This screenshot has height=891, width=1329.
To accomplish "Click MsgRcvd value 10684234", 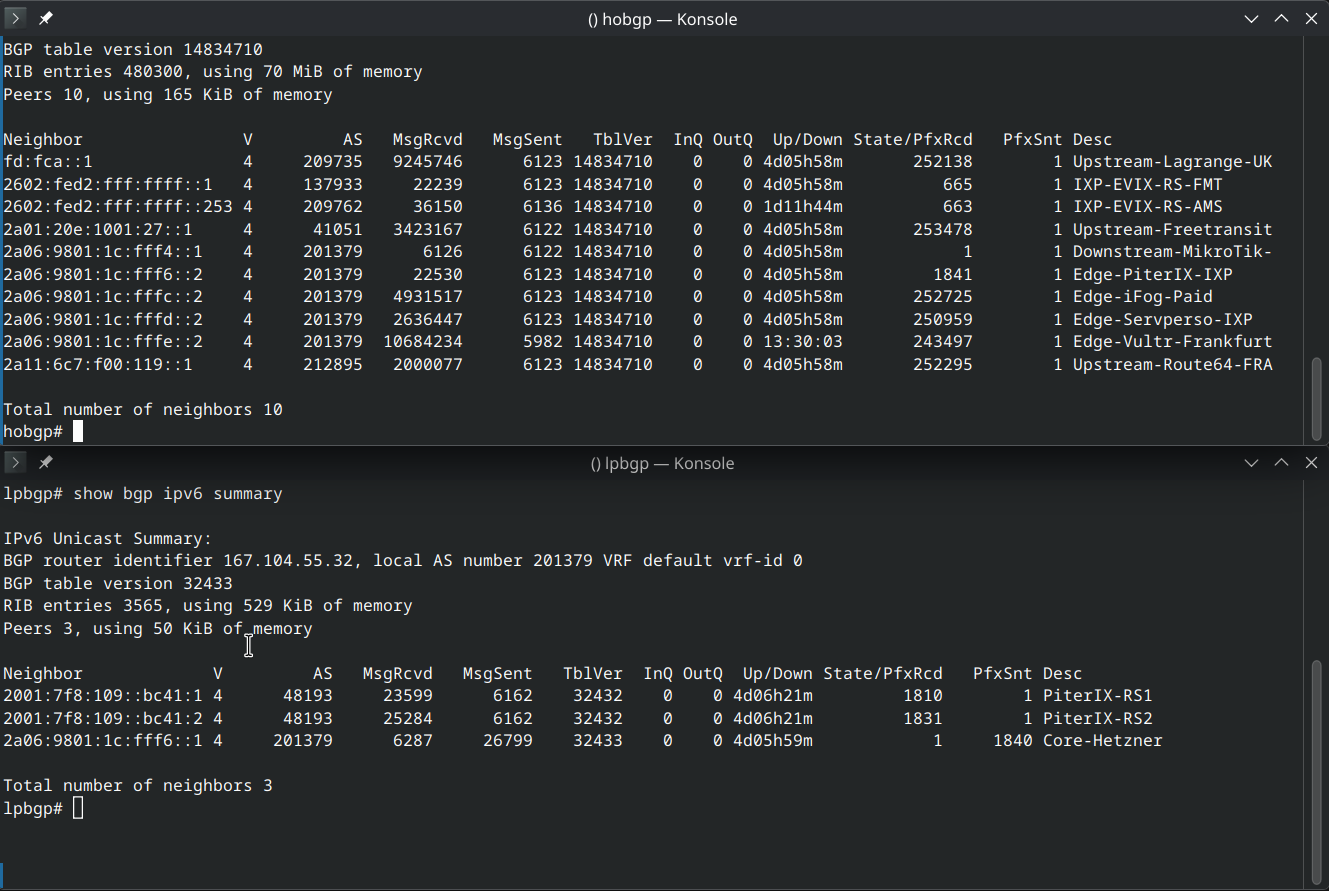I will click(423, 342).
